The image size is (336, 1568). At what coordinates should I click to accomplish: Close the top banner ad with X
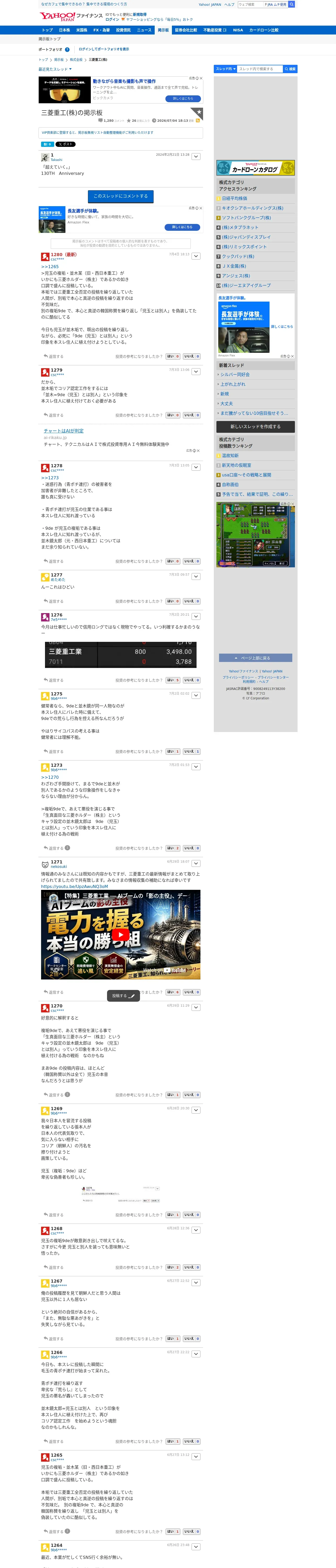201,78
